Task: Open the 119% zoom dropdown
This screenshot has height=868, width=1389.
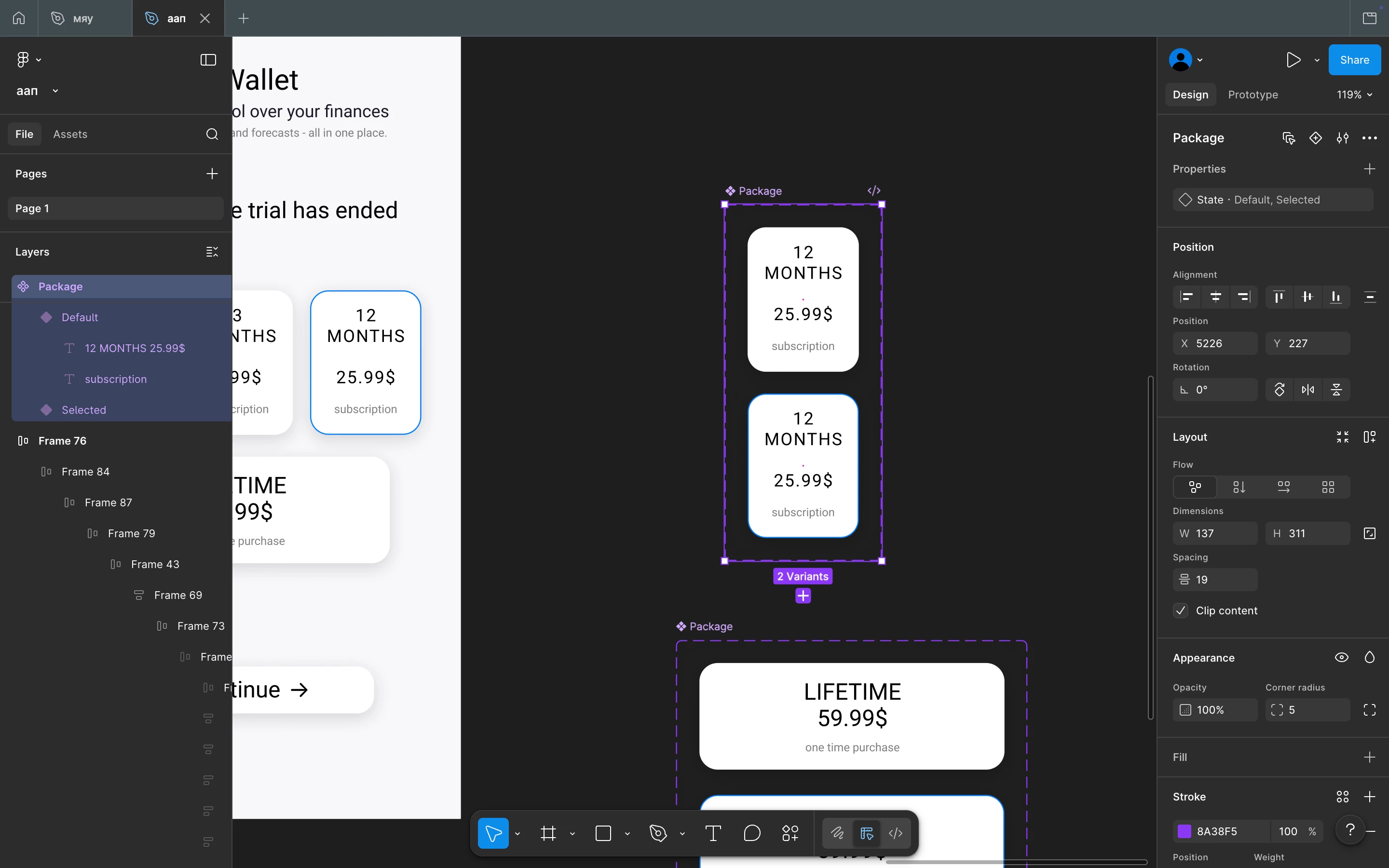Action: click(x=1354, y=95)
